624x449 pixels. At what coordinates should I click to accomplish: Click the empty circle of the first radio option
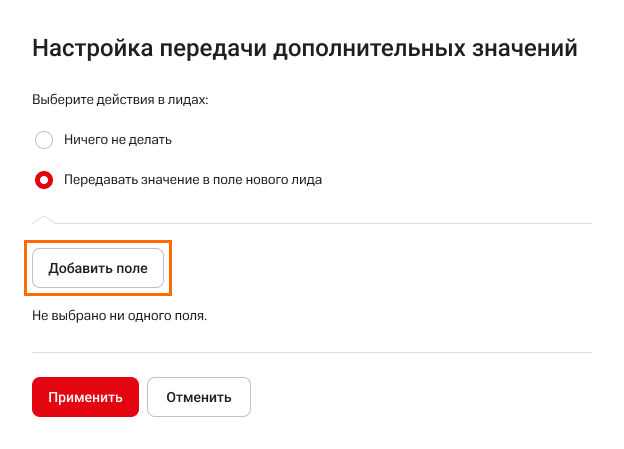click(44, 140)
